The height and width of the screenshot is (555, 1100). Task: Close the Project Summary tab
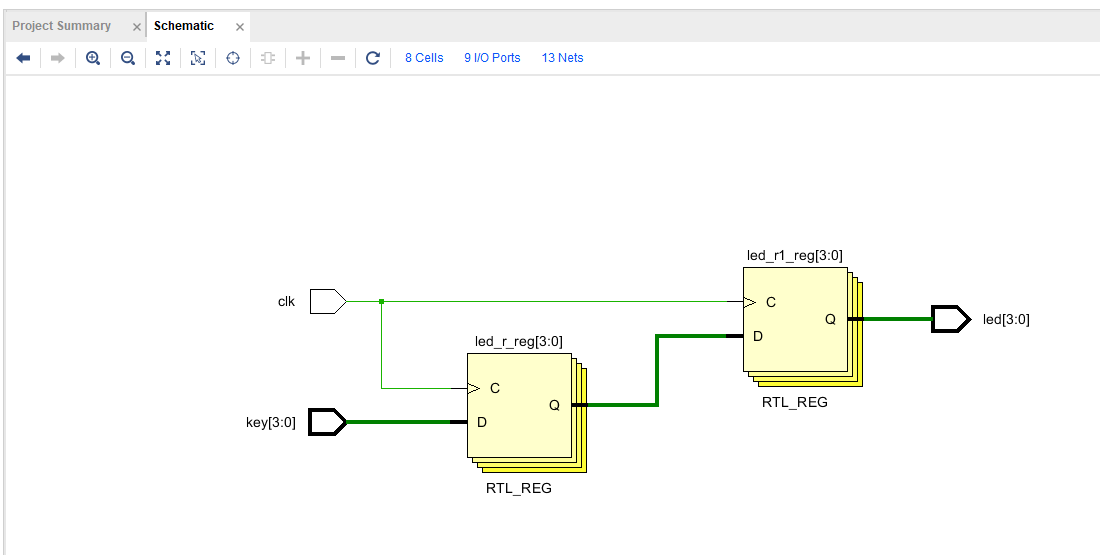[137, 27]
